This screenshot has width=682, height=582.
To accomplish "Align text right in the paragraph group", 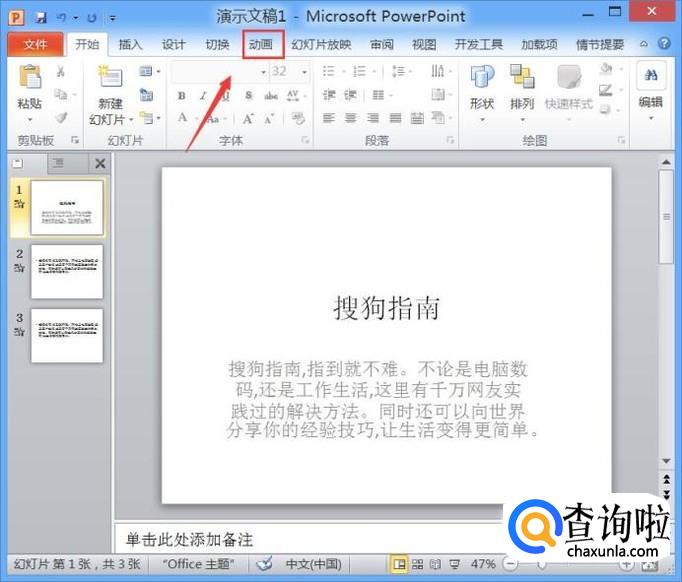I will pyautogui.click(x=373, y=118).
